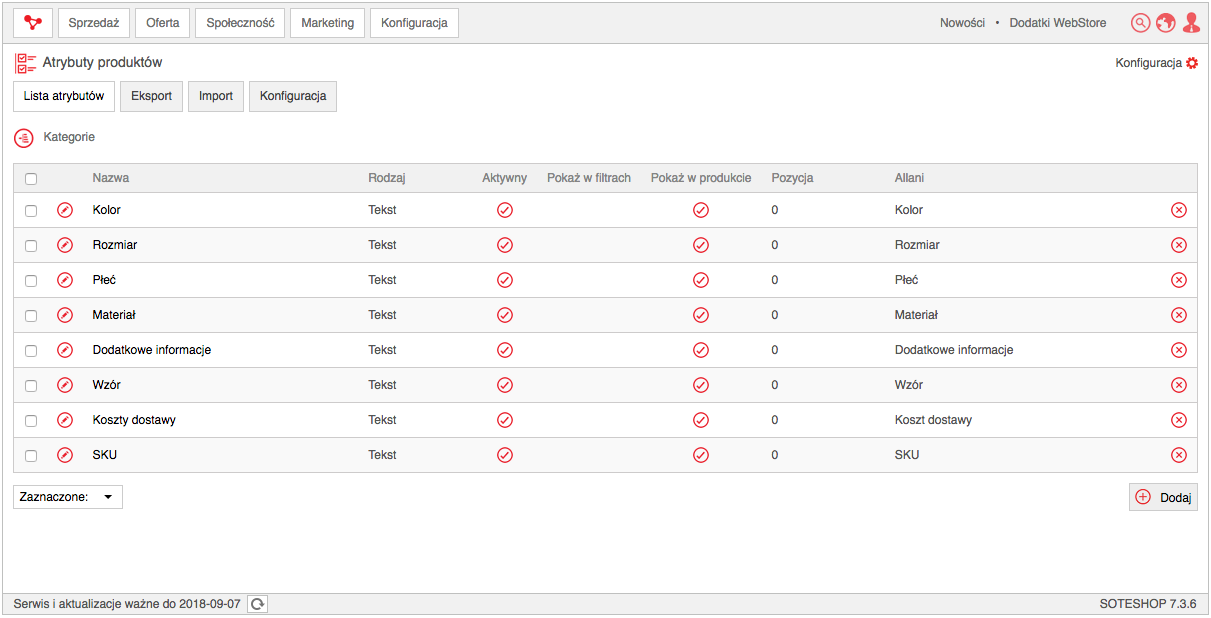Open the Koszty dostawy attribute name
Image resolution: width=1211 pixels, height=618 pixels.
pos(134,420)
